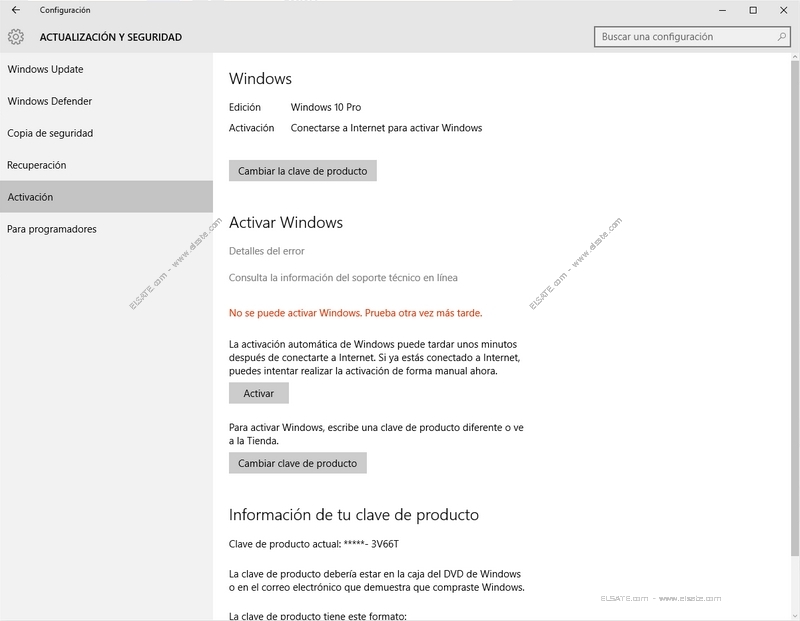
Task: Open Detalles del error link
Action: pos(267,251)
